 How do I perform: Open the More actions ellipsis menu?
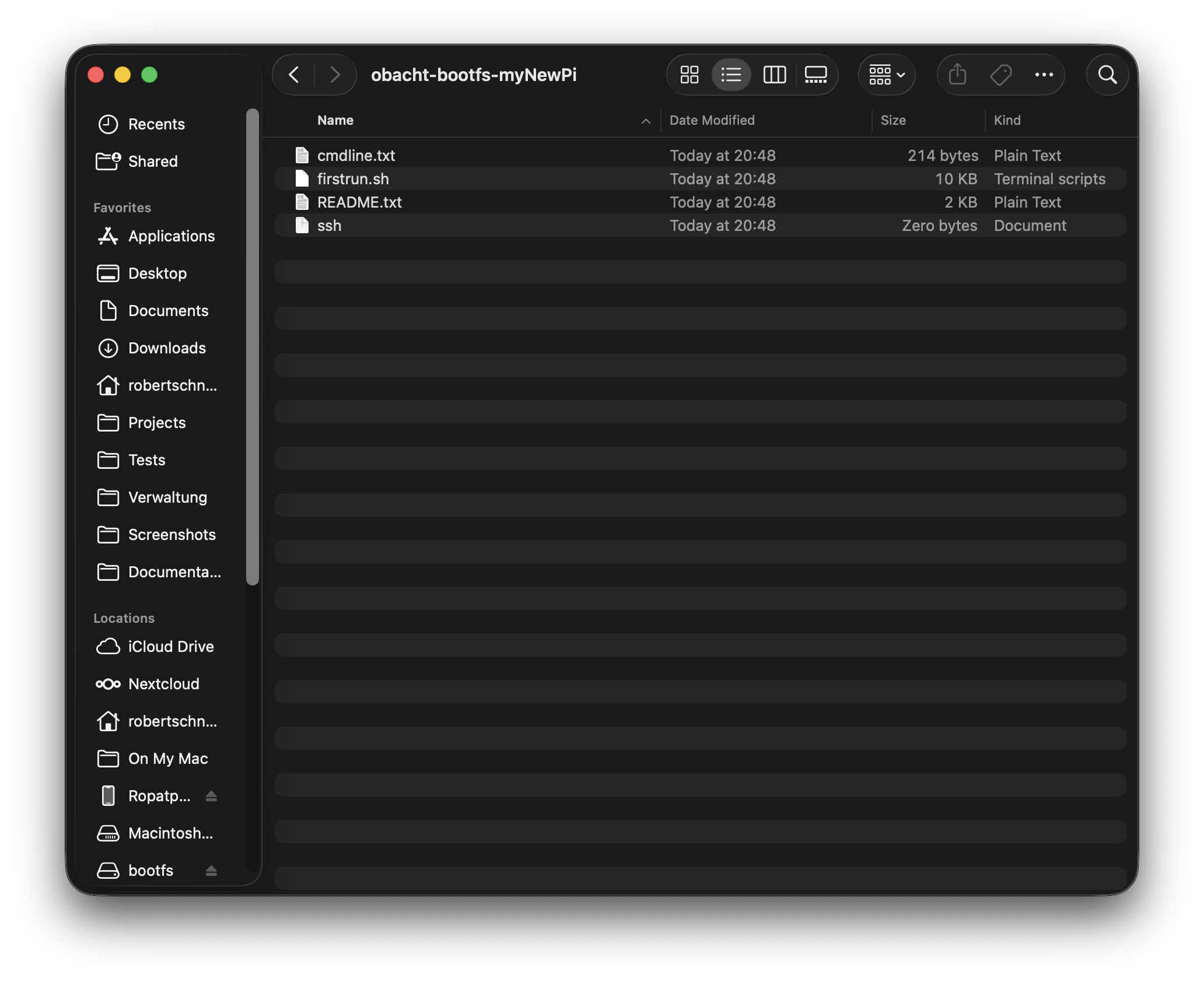pyautogui.click(x=1044, y=75)
